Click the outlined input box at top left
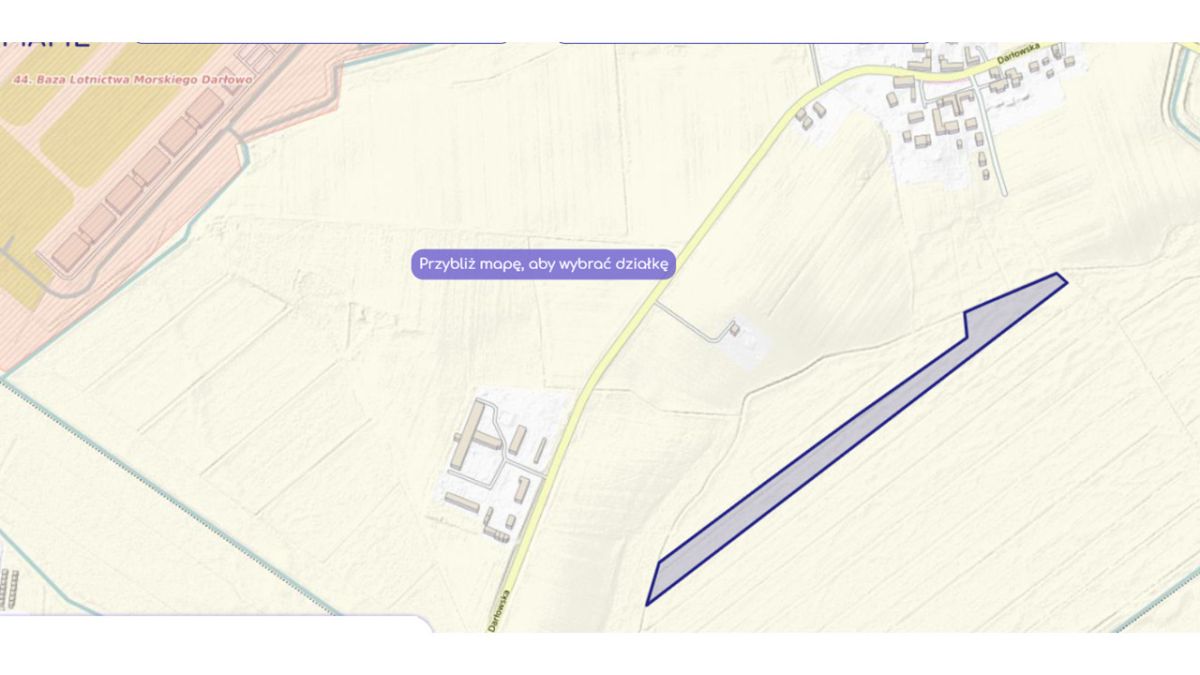 point(320,43)
